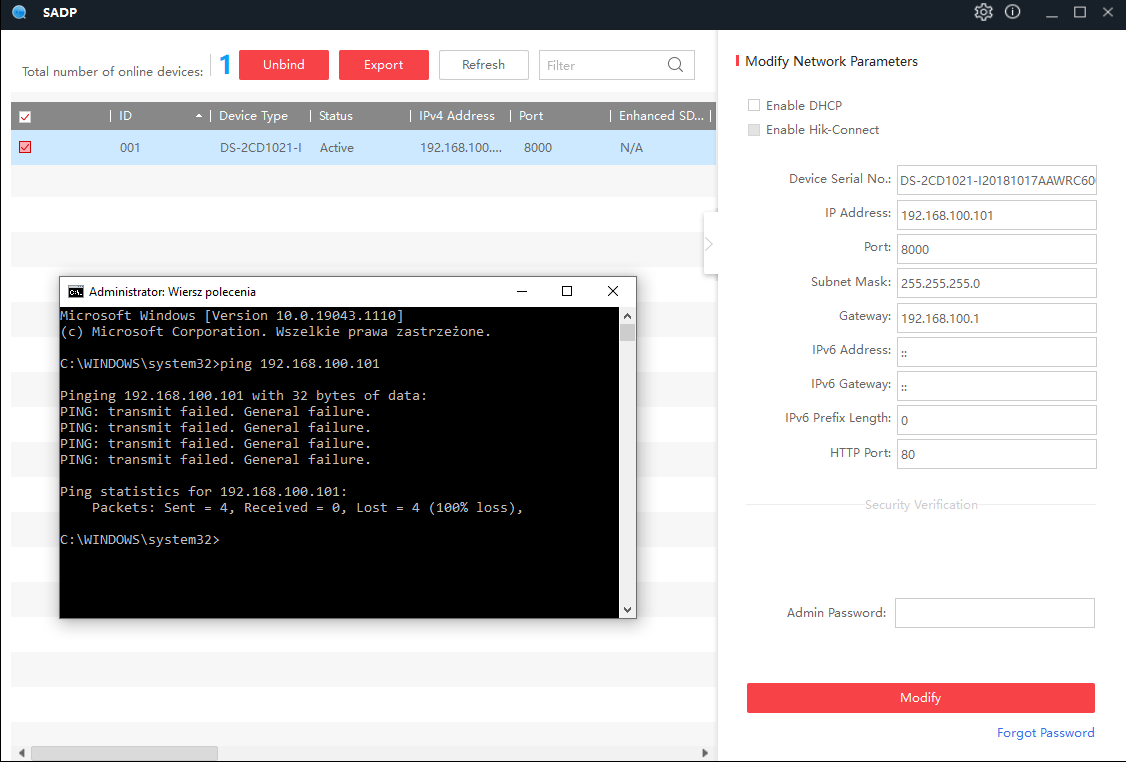The height and width of the screenshot is (762, 1126).
Task: Export the device list
Action: point(383,64)
